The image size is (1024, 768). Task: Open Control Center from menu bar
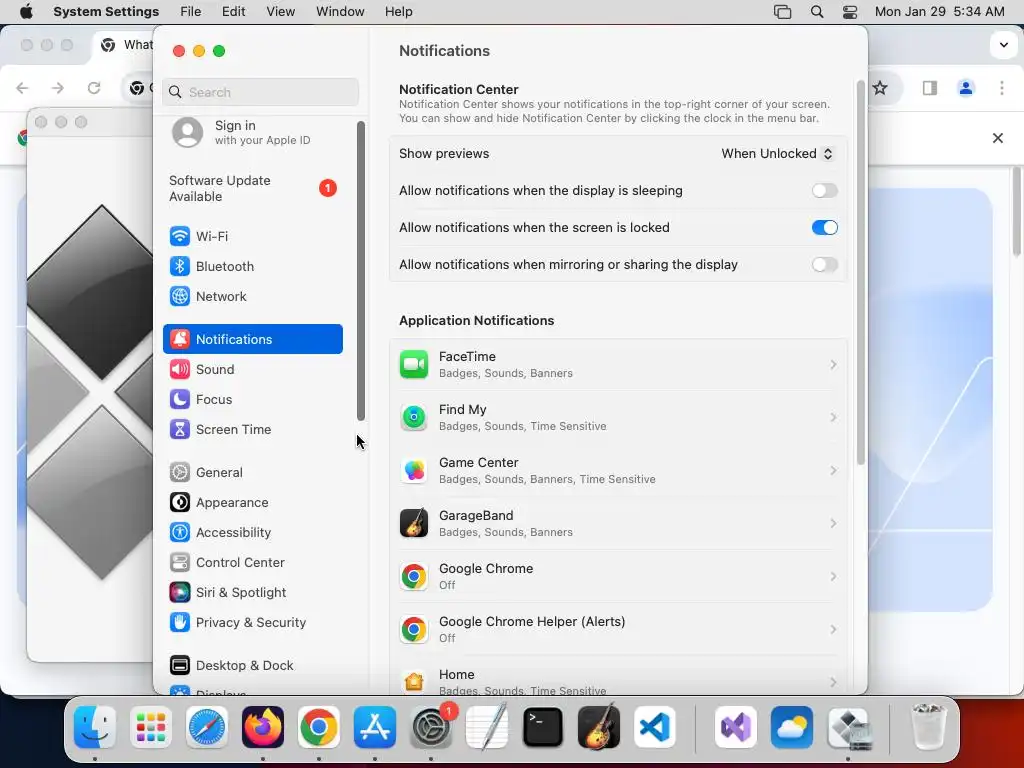pos(850,12)
